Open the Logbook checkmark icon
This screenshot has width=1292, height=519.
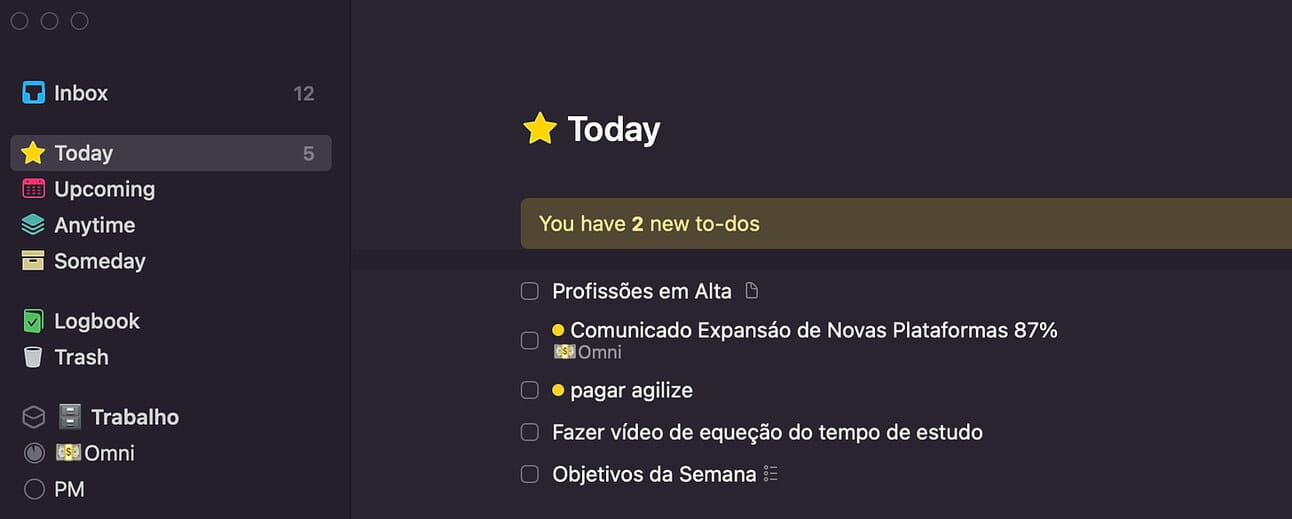pos(34,321)
